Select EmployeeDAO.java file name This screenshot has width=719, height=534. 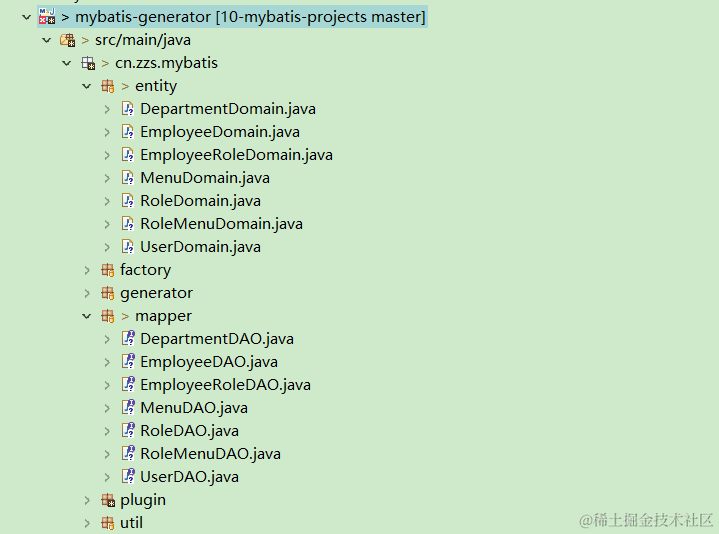(x=209, y=362)
